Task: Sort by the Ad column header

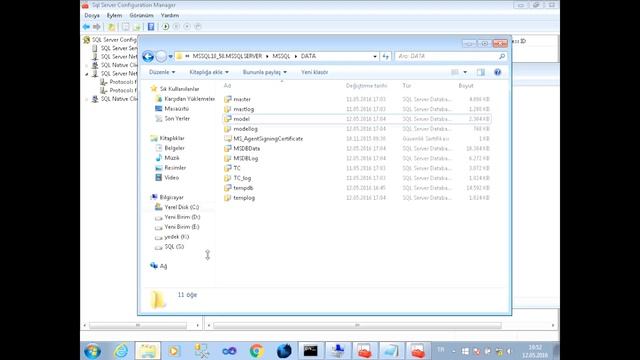Action: pyautogui.click(x=227, y=86)
